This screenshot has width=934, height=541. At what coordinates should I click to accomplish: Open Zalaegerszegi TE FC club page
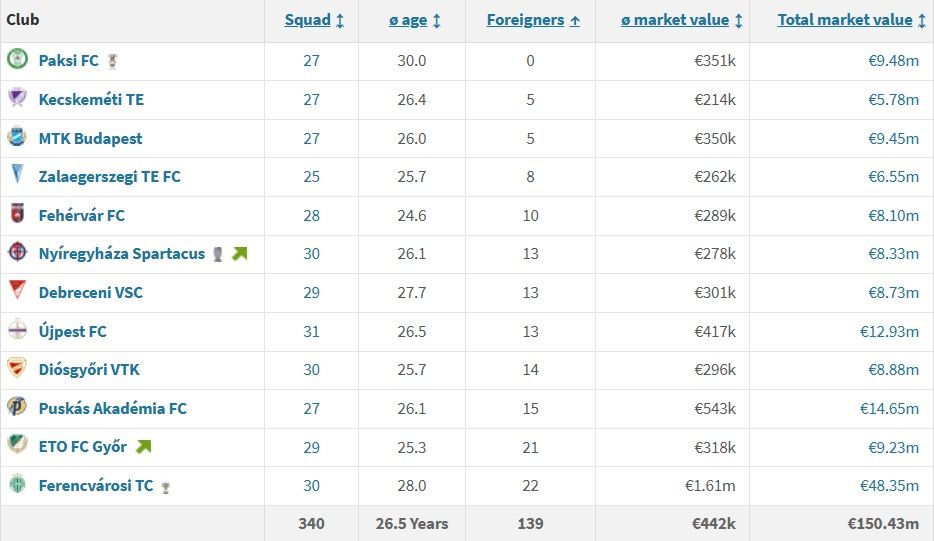110,177
